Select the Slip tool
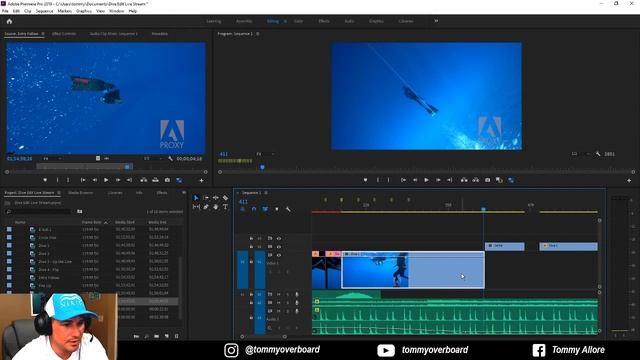This screenshot has height=360, width=640. [196, 207]
